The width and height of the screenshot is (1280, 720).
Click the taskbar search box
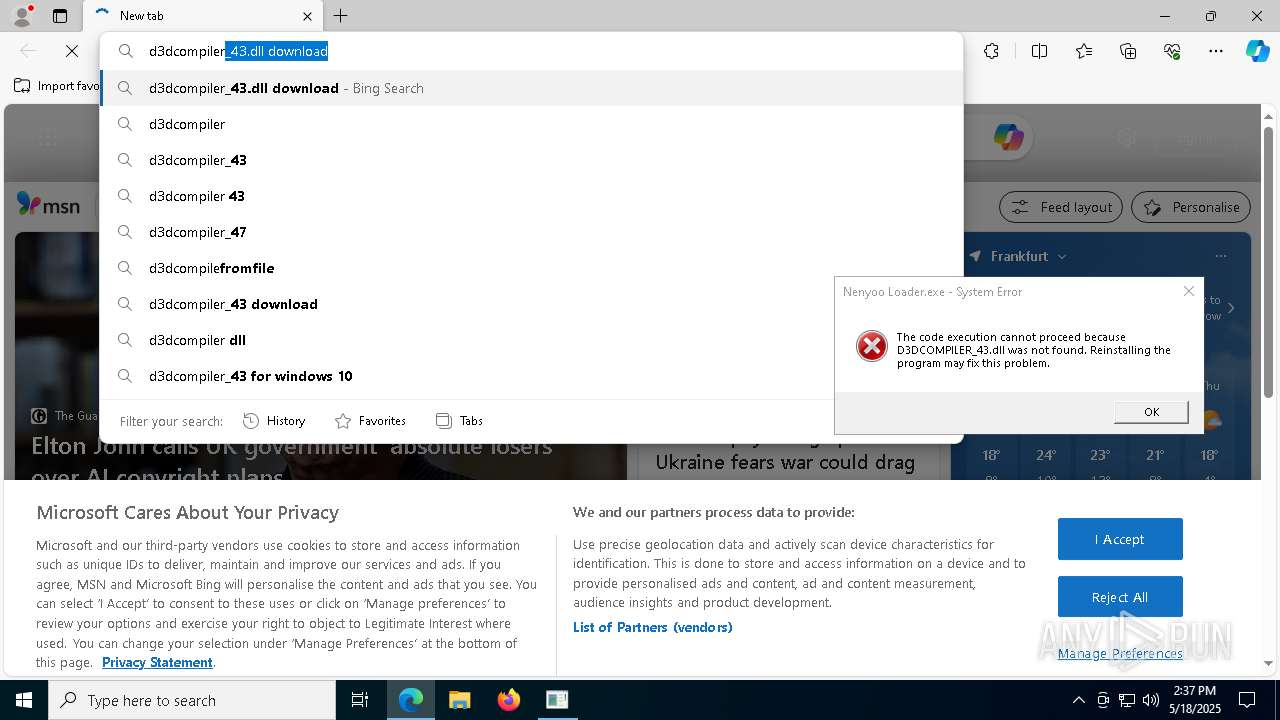click(192, 700)
